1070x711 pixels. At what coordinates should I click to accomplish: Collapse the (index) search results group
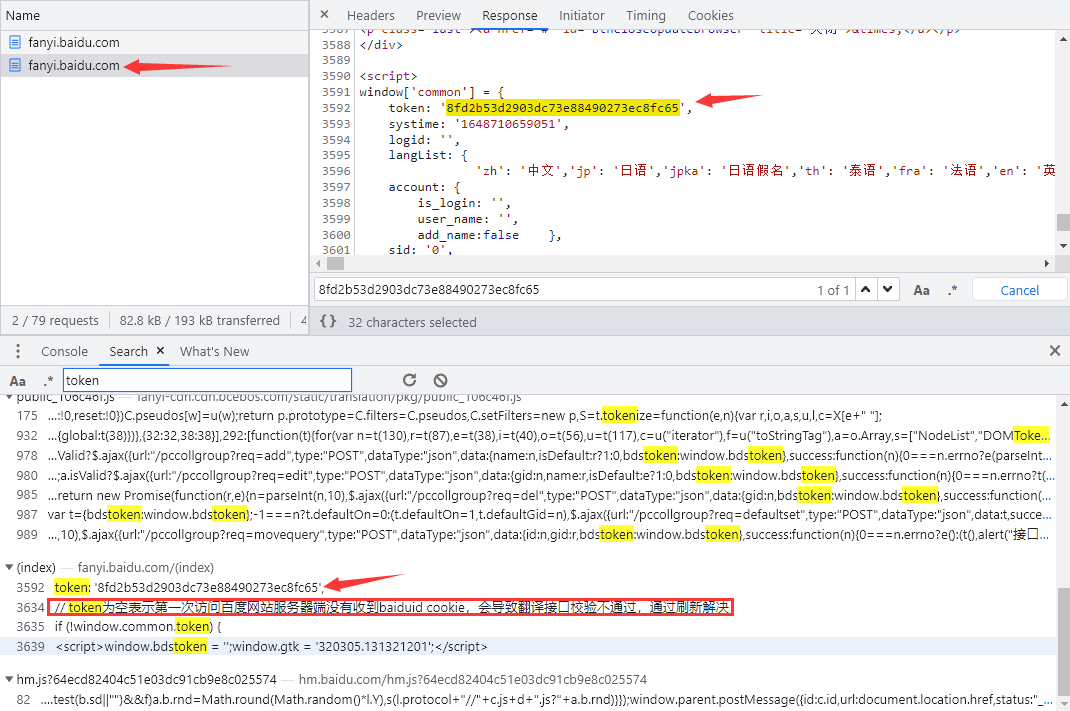pos(9,567)
